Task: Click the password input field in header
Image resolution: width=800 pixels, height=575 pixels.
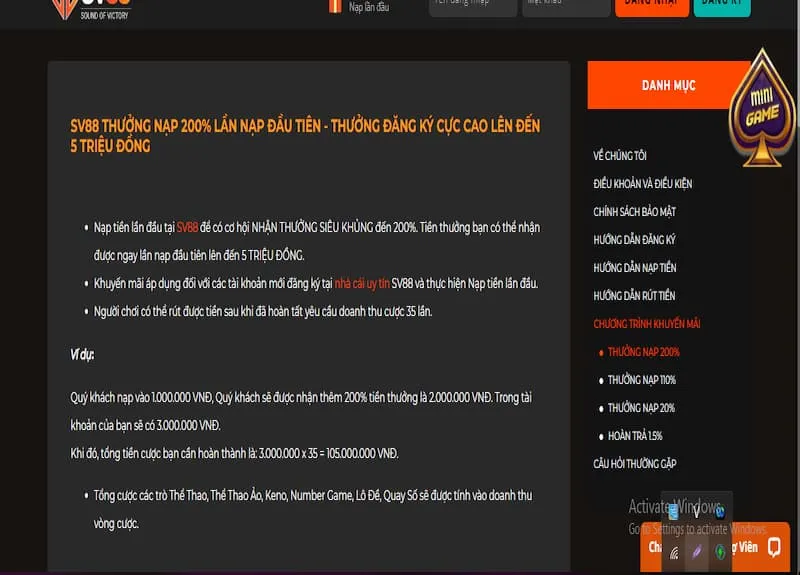Action: pyautogui.click(x=565, y=6)
